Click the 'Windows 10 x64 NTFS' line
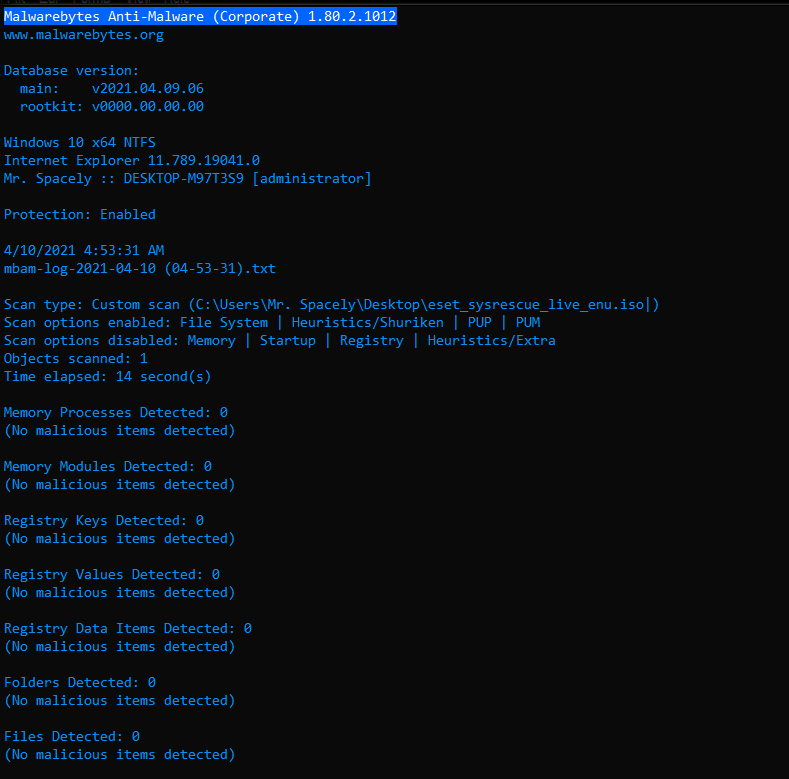 [x=80, y=142]
